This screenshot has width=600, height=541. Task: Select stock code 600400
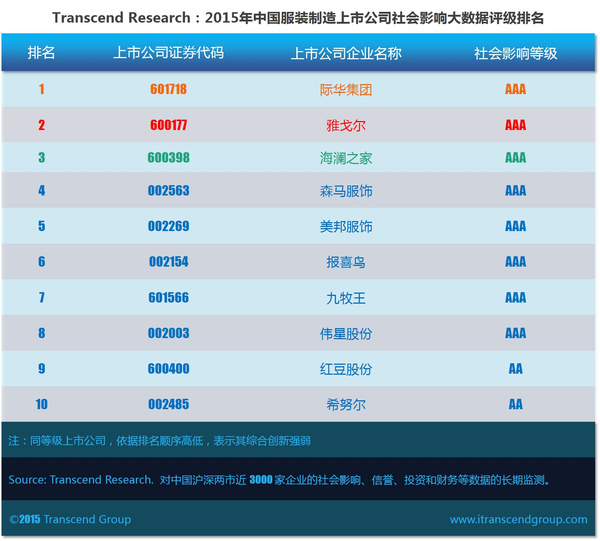pyautogui.click(x=168, y=368)
